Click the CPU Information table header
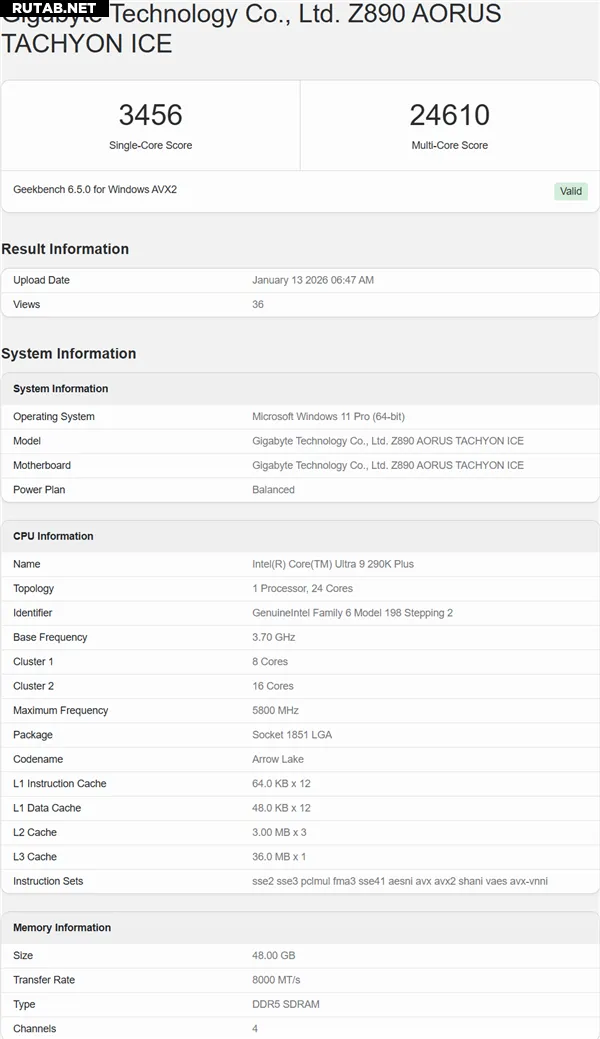Viewport: 600px width, 1039px height. [x=53, y=536]
